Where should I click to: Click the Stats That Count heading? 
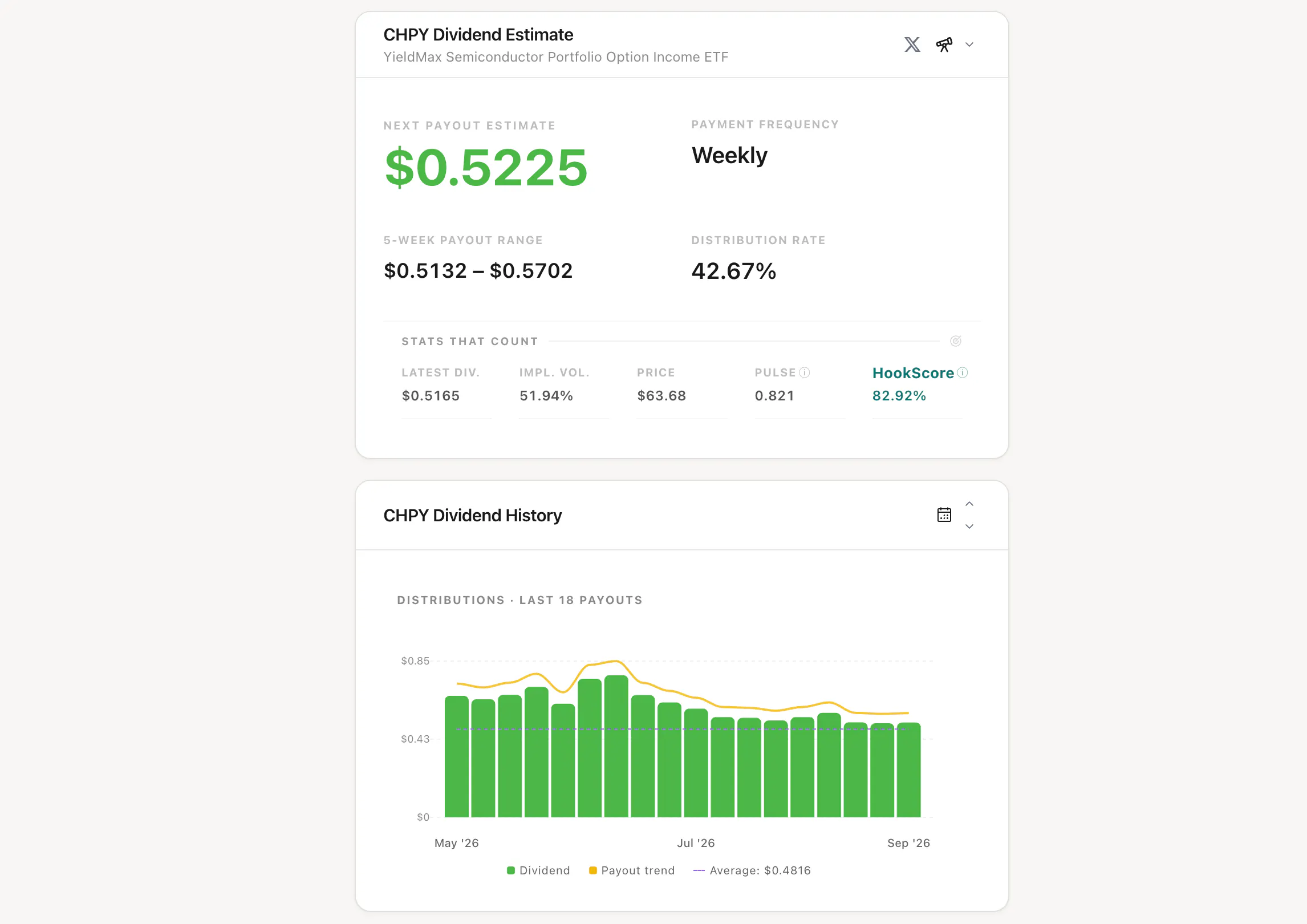tap(470, 341)
